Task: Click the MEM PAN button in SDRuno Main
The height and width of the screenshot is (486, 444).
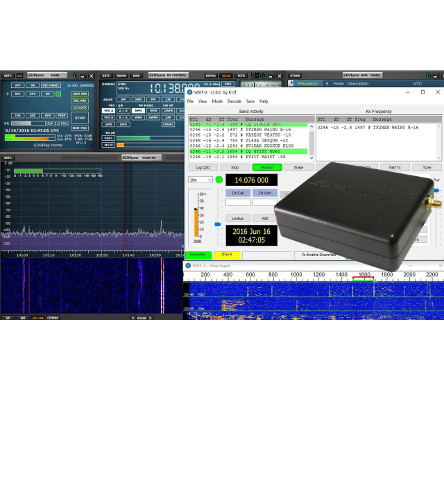Action: tap(80, 128)
